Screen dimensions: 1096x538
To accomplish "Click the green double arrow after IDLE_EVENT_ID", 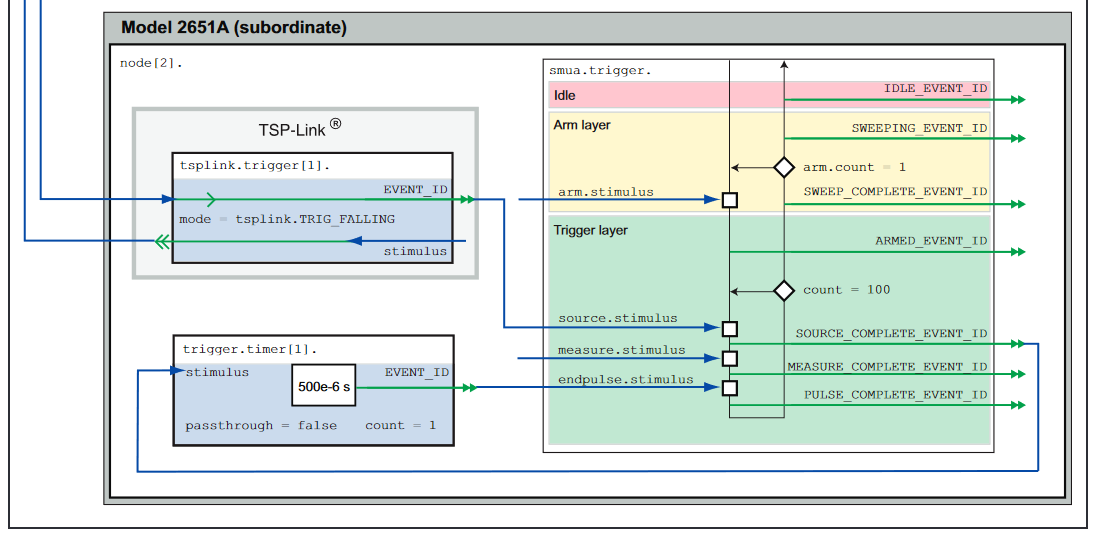I will [x=1016, y=100].
